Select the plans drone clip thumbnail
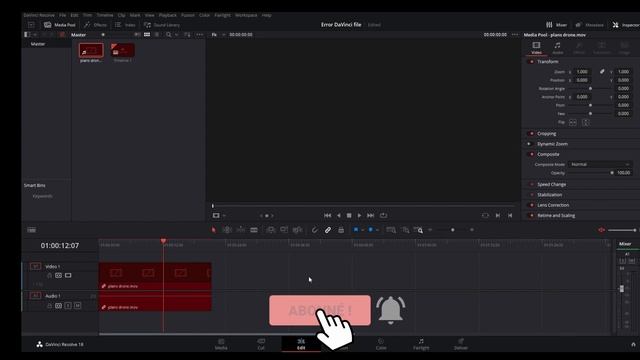The image size is (640, 360). [x=91, y=51]
